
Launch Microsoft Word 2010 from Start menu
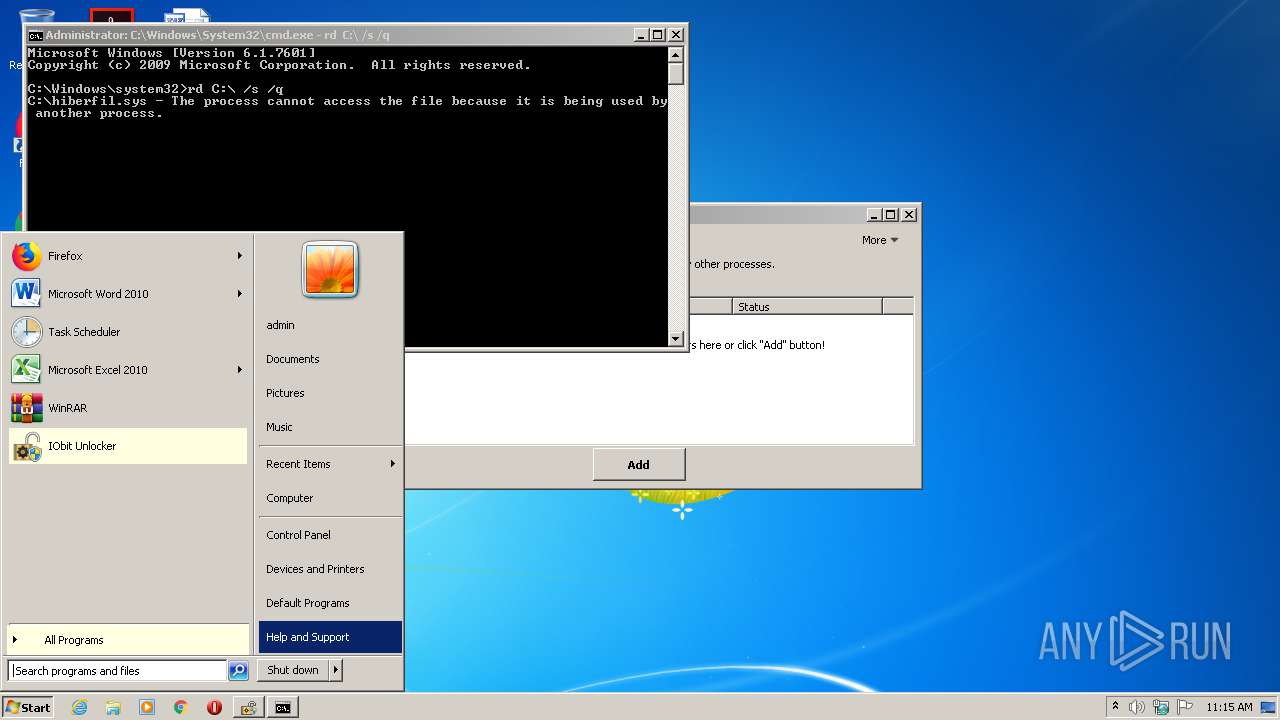pyautogui.click(x=127, y=294)
